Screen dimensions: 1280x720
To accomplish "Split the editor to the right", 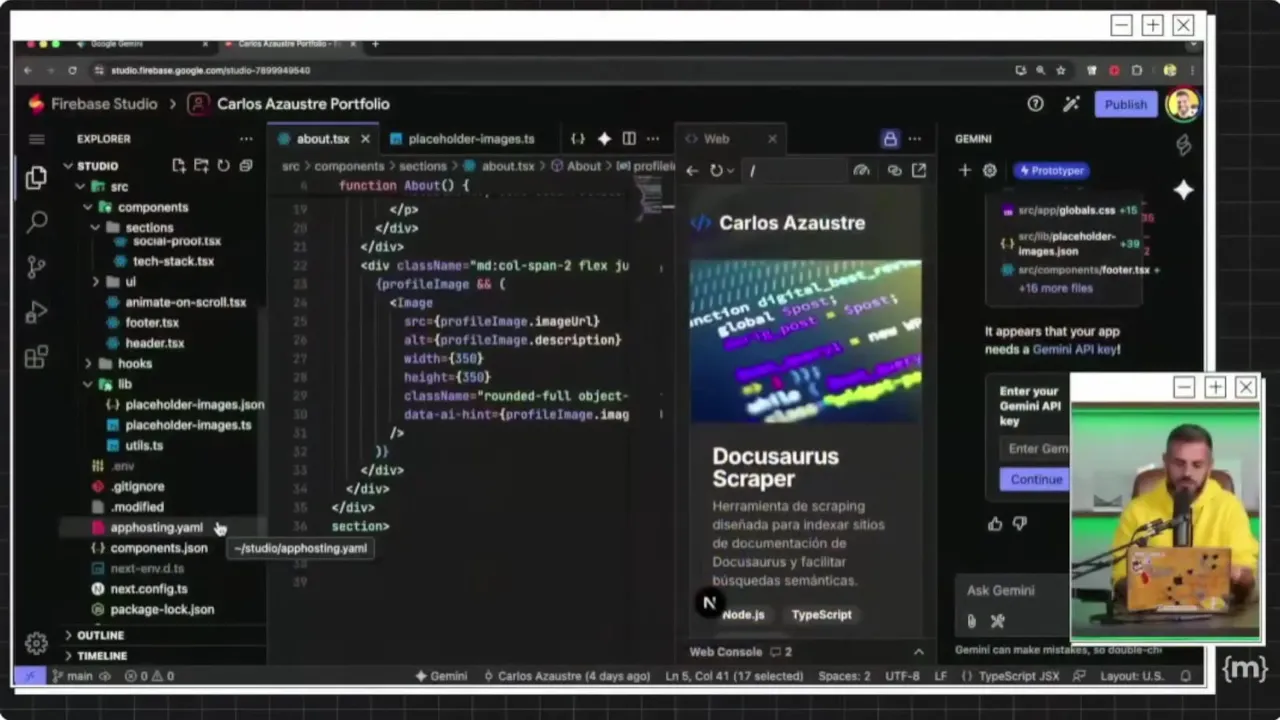I will coord(629,139).
